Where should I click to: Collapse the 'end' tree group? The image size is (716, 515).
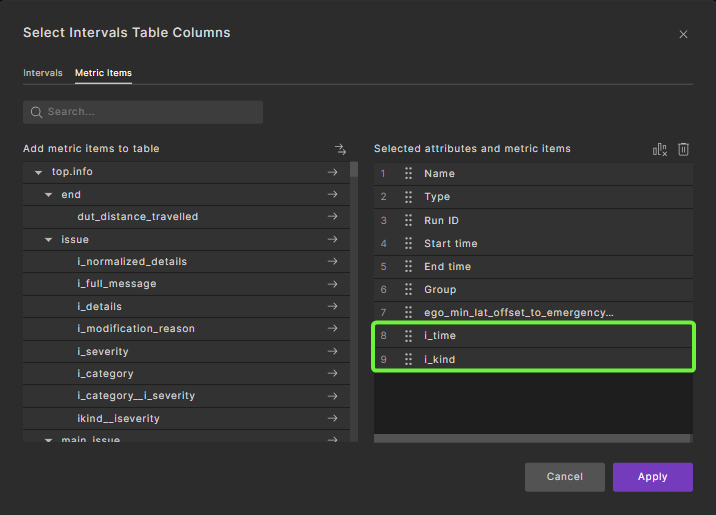point(48,195)
